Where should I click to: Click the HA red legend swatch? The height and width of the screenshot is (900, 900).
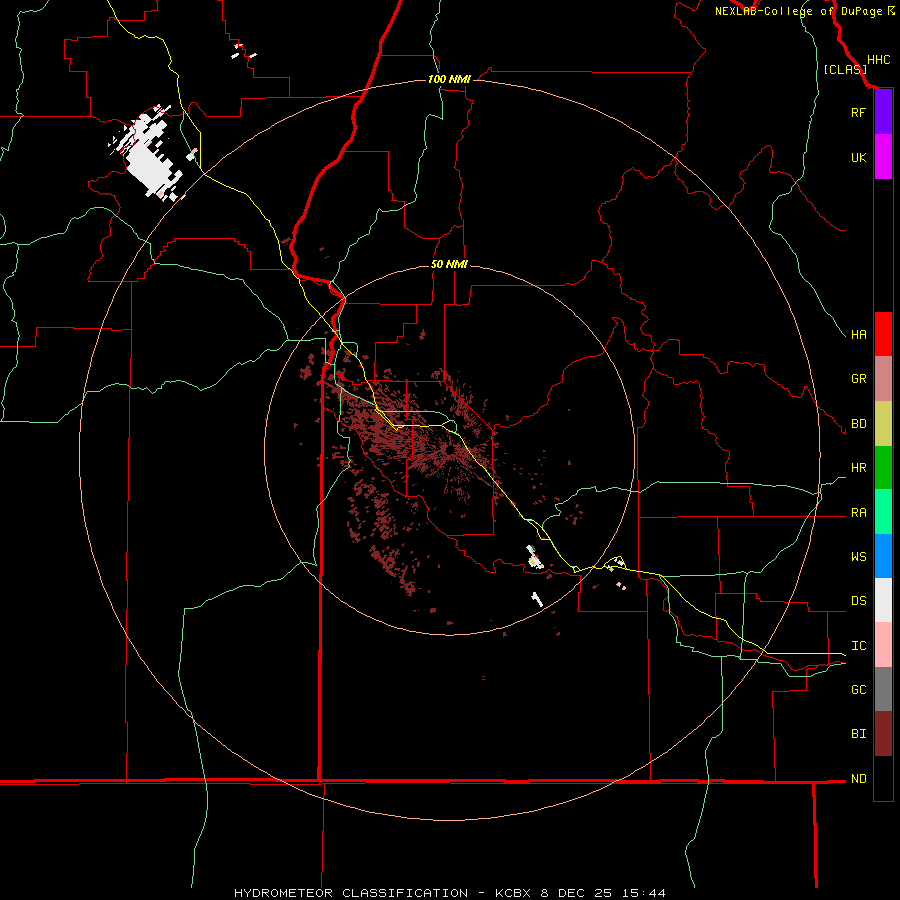click(x=883, y=334)
